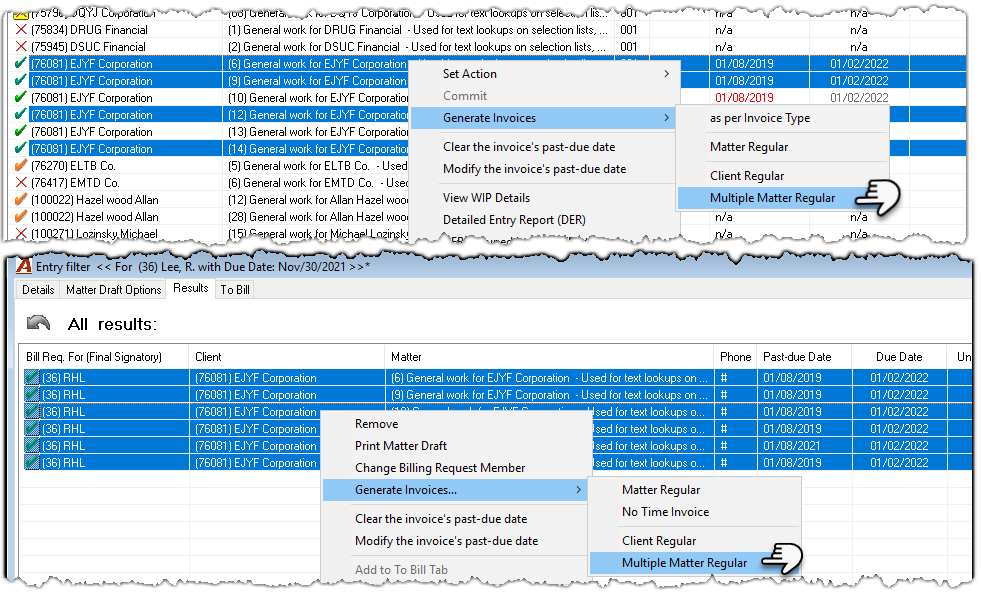981x595 pixels.
Task: Click the red X icon beside DSUC Financial
Action: [21, 46]
